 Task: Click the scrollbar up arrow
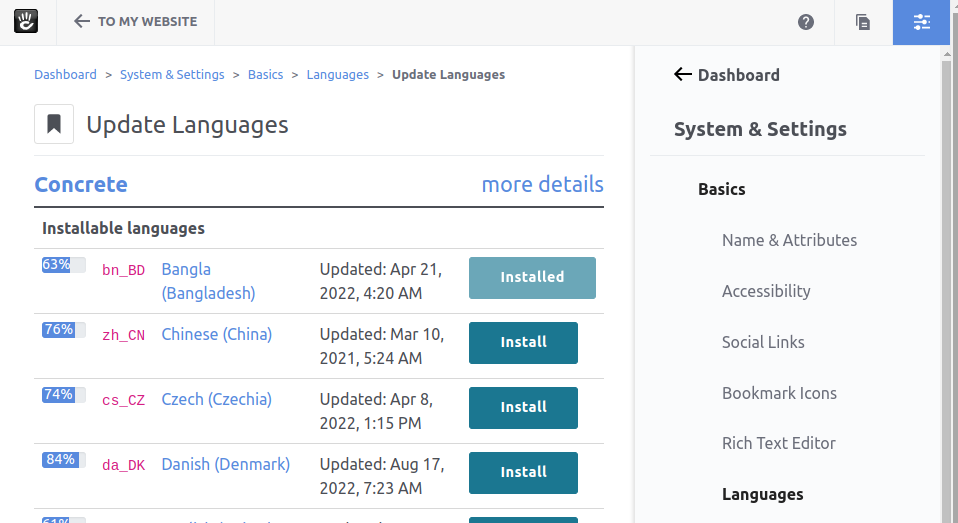pos(947,54)
